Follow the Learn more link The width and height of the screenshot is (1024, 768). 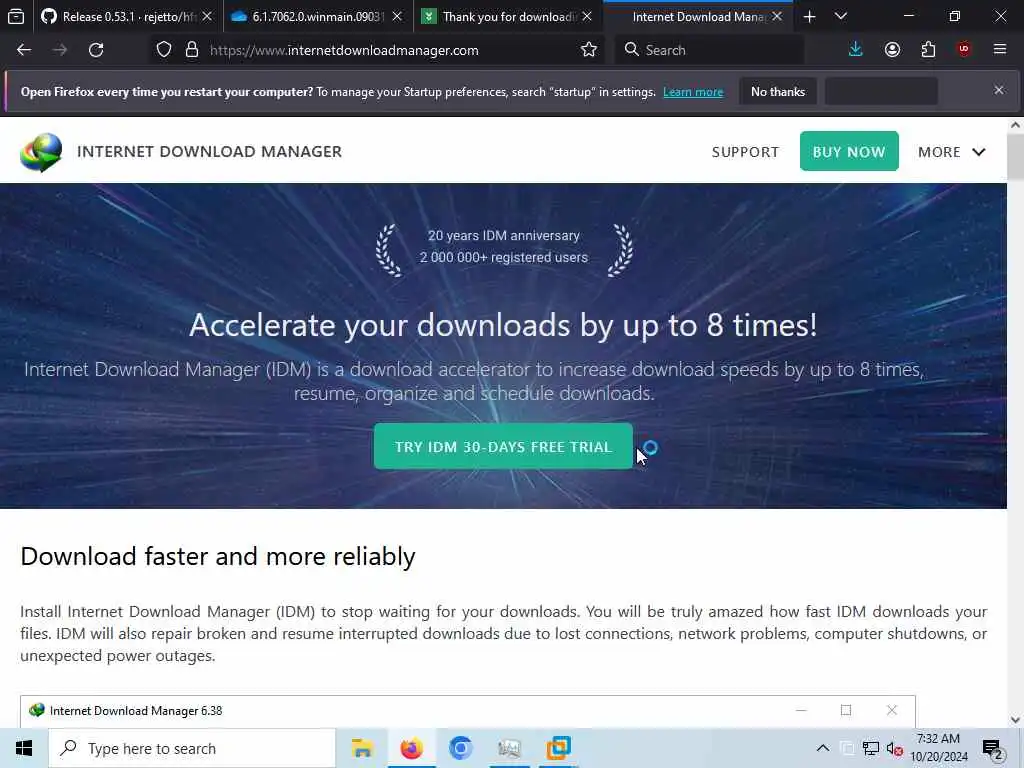click(x=693, y=92)
